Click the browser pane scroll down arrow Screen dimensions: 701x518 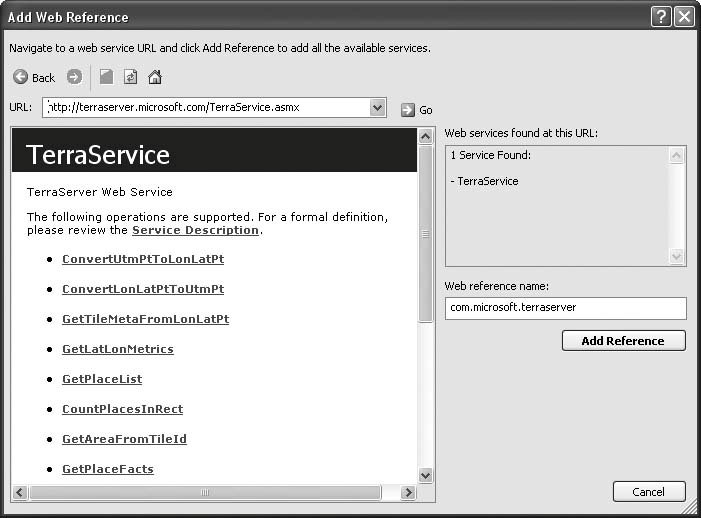[425, 475]
